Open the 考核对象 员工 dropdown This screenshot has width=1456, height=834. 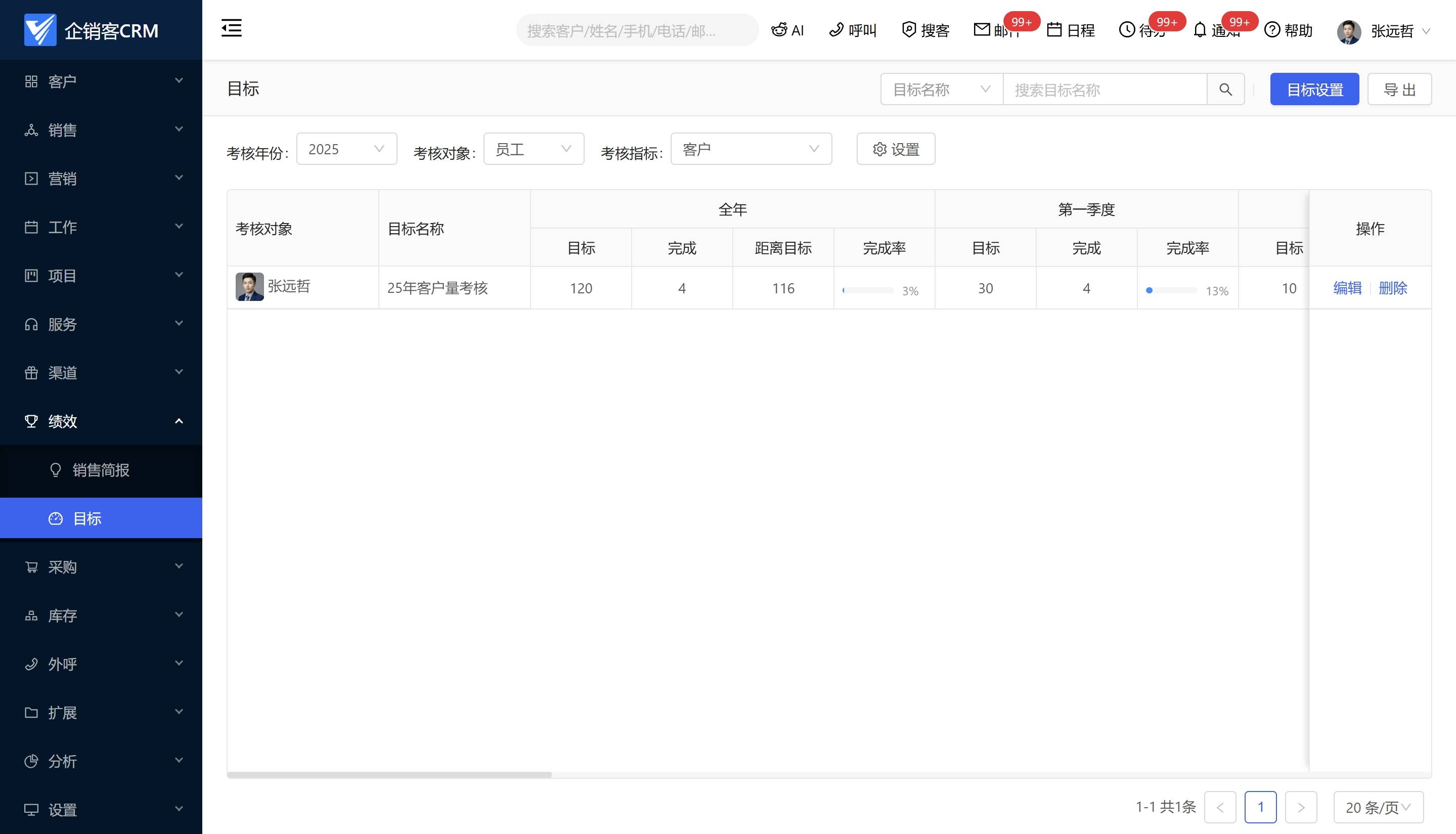click(x=533, y=149)
